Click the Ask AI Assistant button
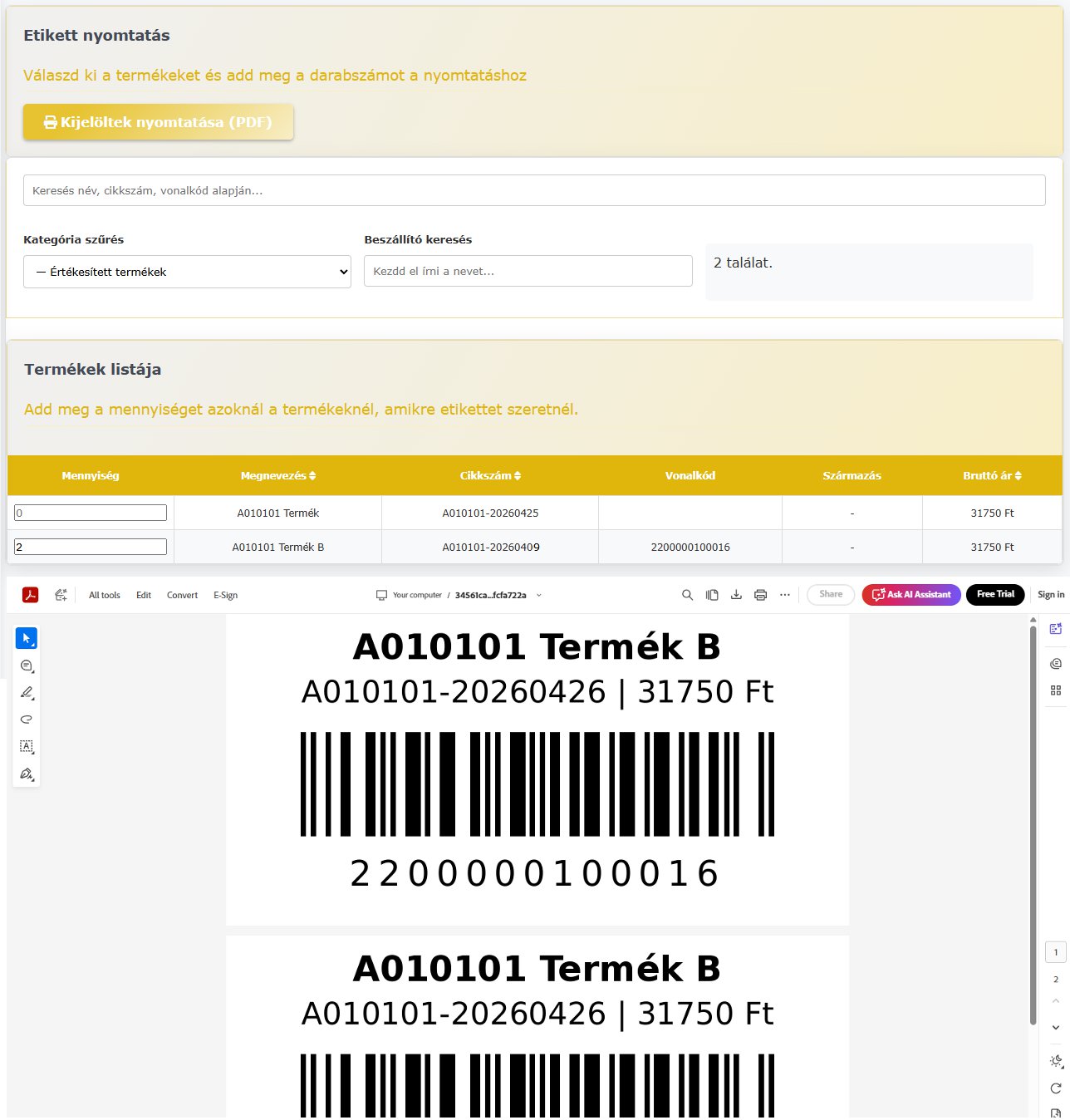This screenshot has width=1070, height=1120. pos(911,595)
